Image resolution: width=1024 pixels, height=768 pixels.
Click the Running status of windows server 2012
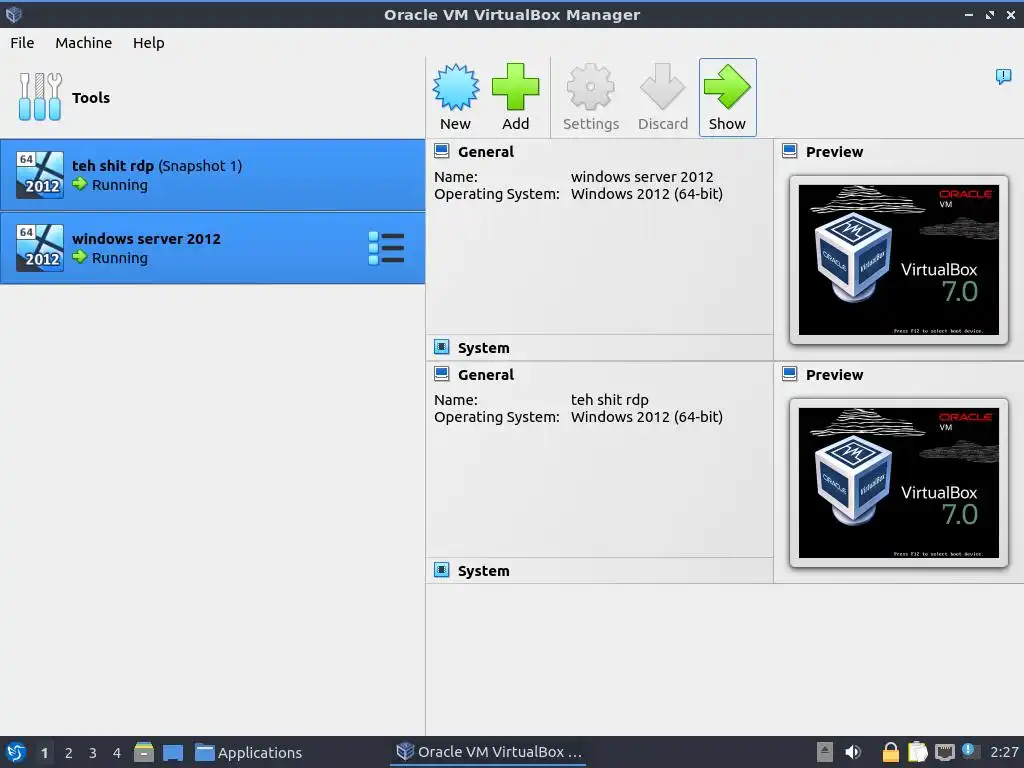[120, 258]
